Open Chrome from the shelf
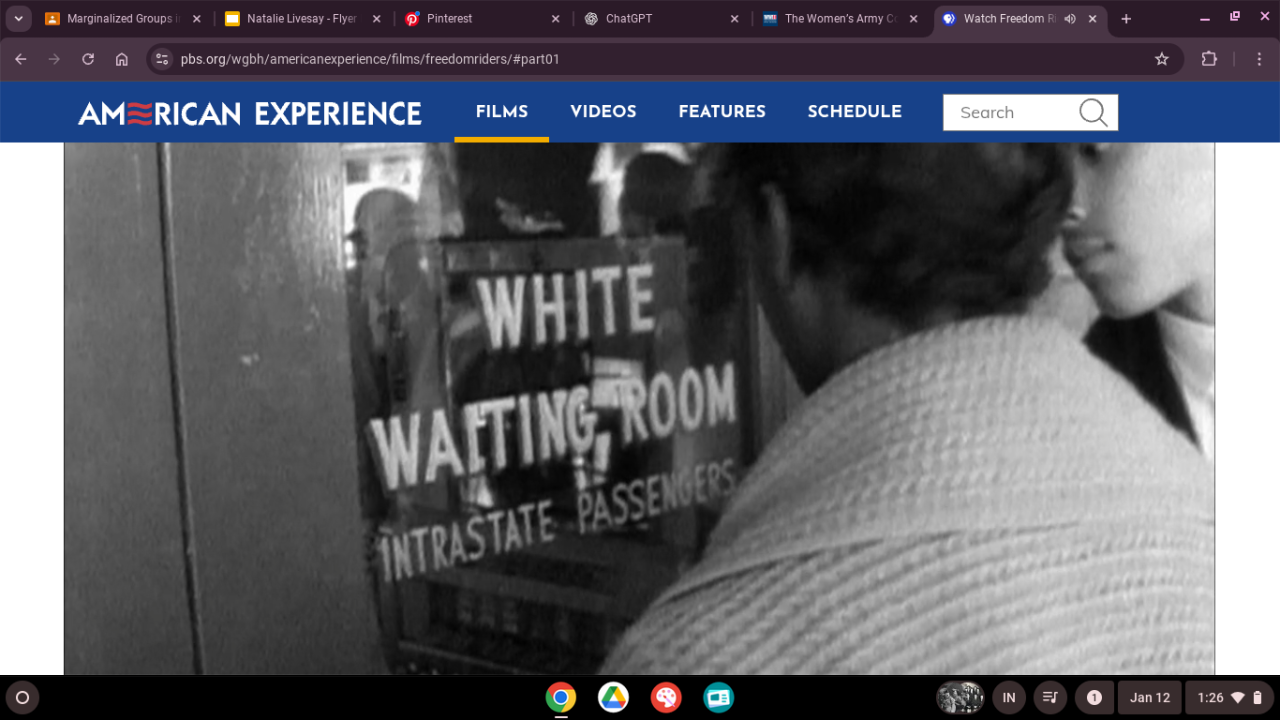 pyautogui.click(x=561, y=697)
